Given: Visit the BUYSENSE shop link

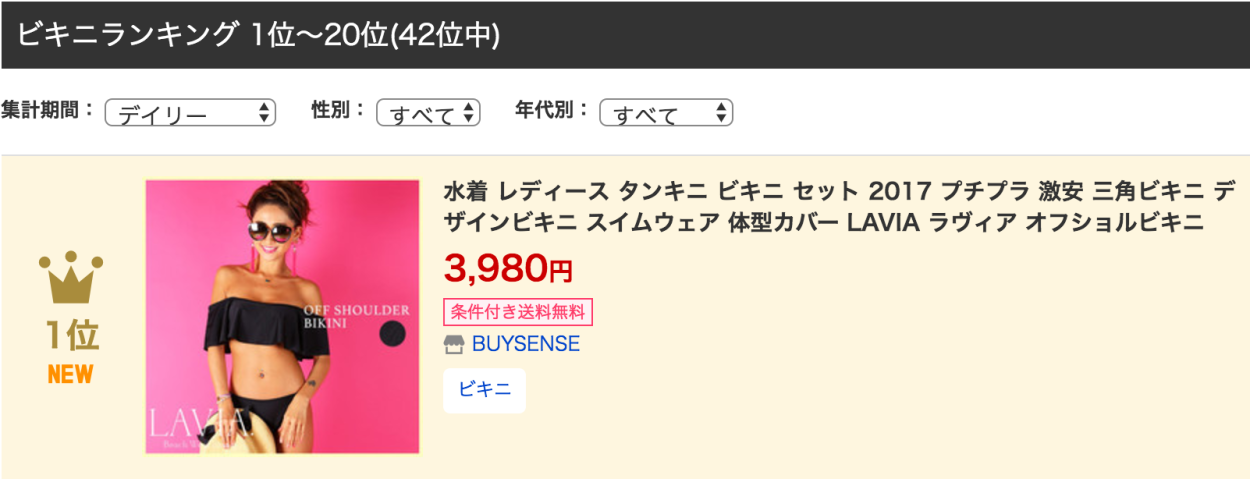Looking at the screenshot, I should pyautogui.click(x=525, y=344).
